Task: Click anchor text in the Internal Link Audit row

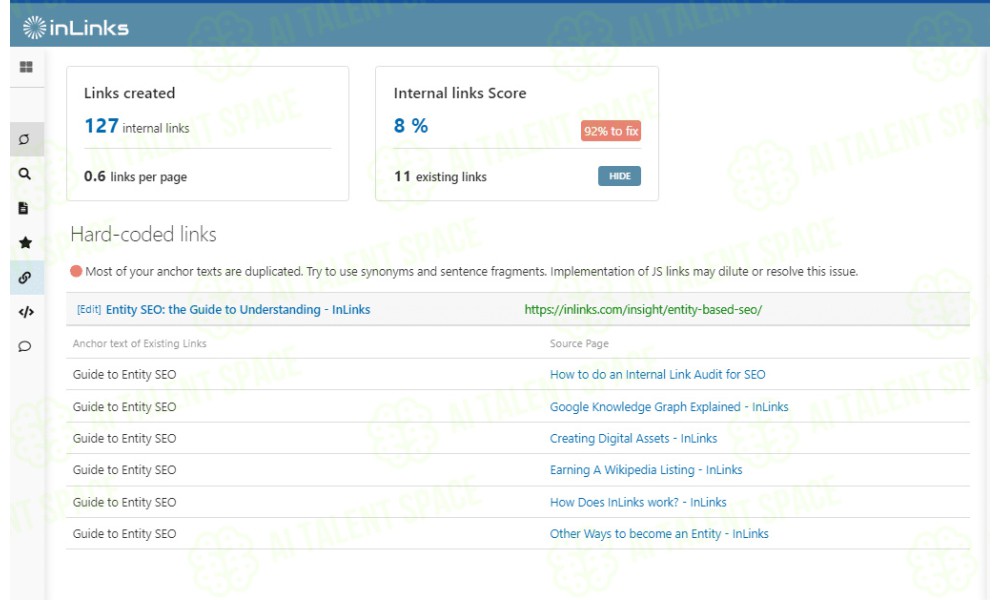Action: (124, 374)
